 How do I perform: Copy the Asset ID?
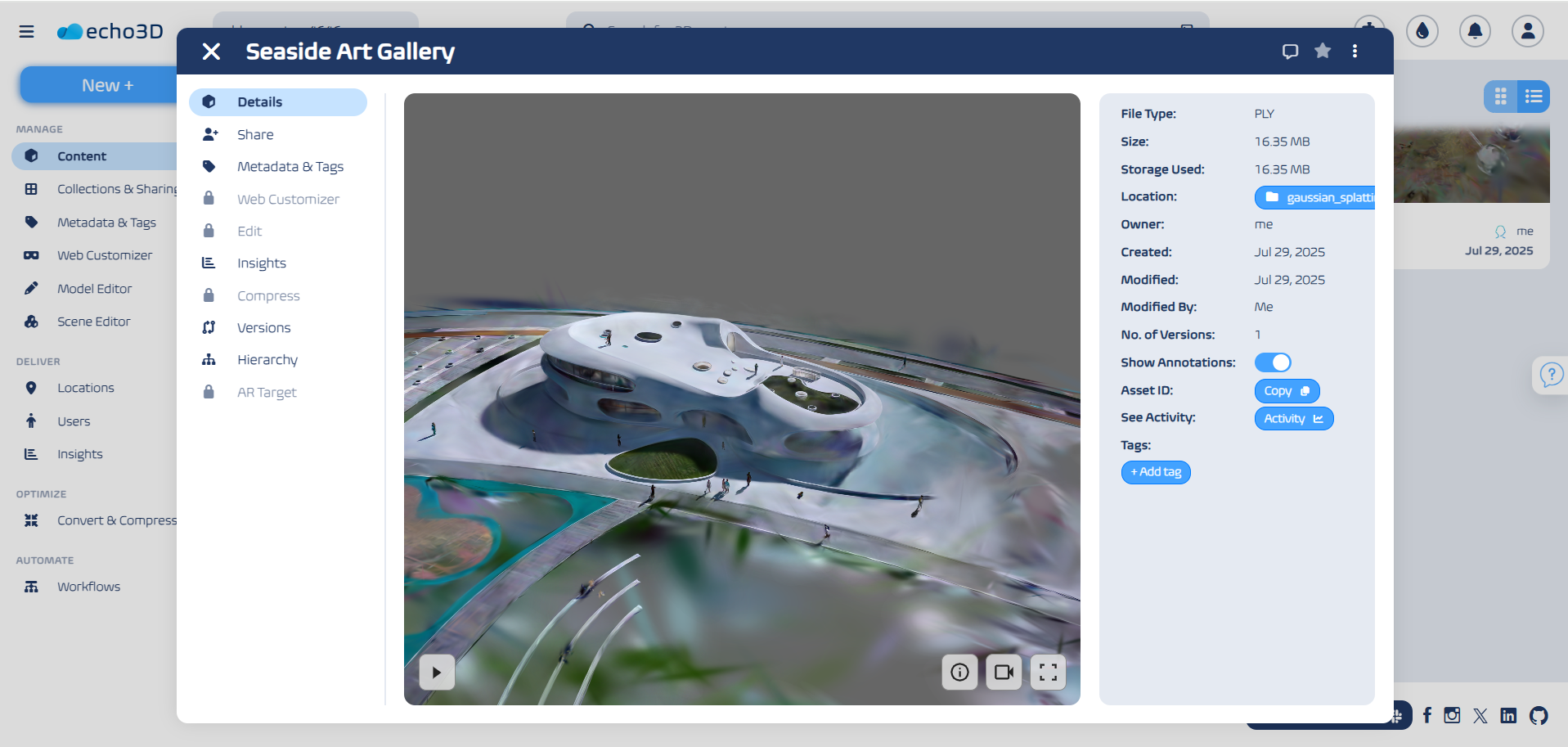(x=1286, y=390)
